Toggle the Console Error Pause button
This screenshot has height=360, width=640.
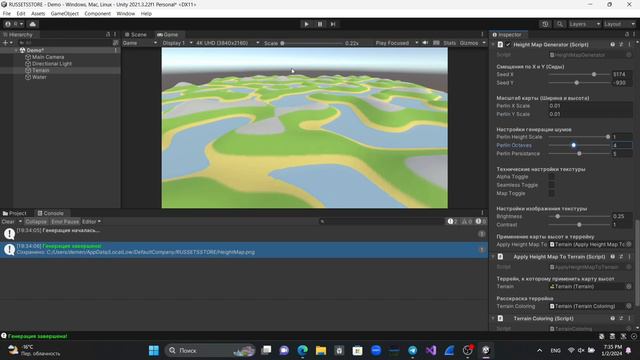click(65, 222)
